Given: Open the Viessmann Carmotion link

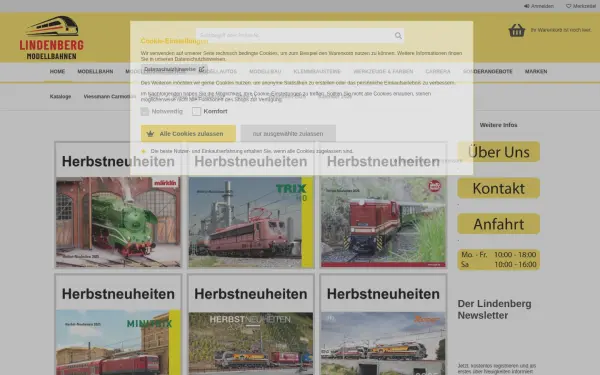Looking at the screenshot, I should [109, 96].
